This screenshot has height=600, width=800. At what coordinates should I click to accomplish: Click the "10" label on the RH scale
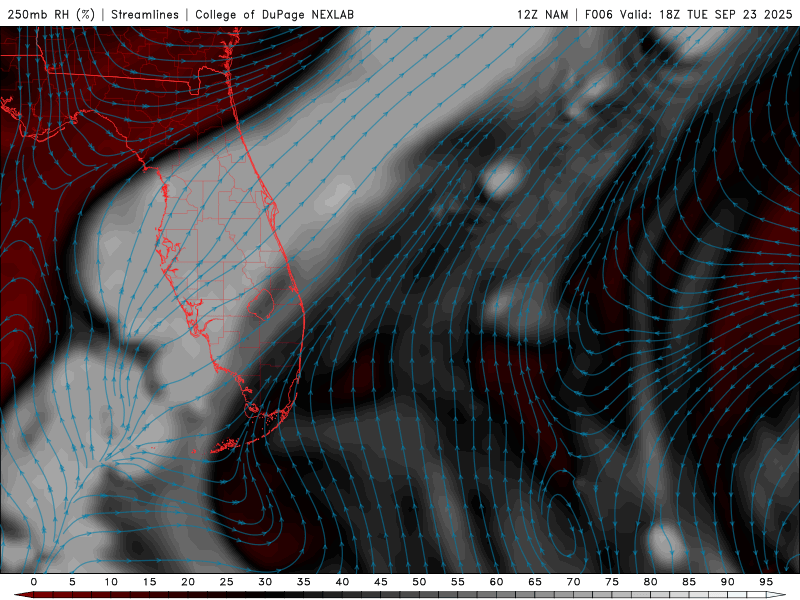click(111, 582)
